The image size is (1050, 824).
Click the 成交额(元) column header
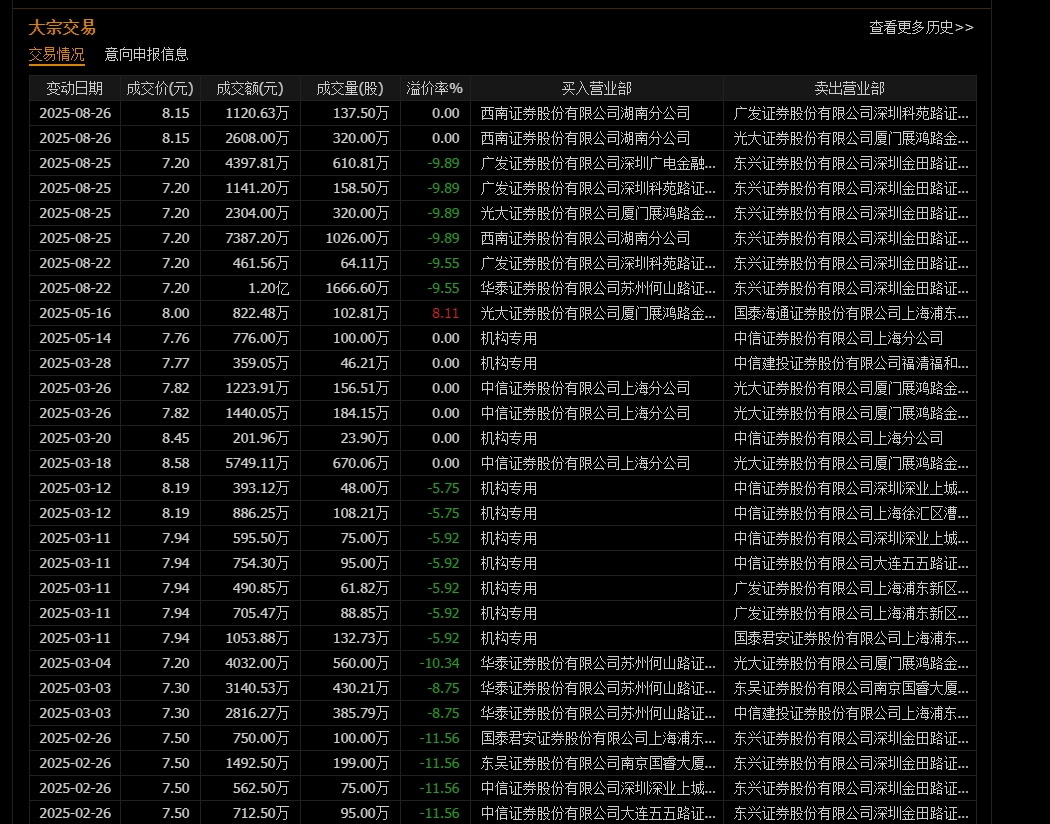pyautogui.click(x=250, y=88)
